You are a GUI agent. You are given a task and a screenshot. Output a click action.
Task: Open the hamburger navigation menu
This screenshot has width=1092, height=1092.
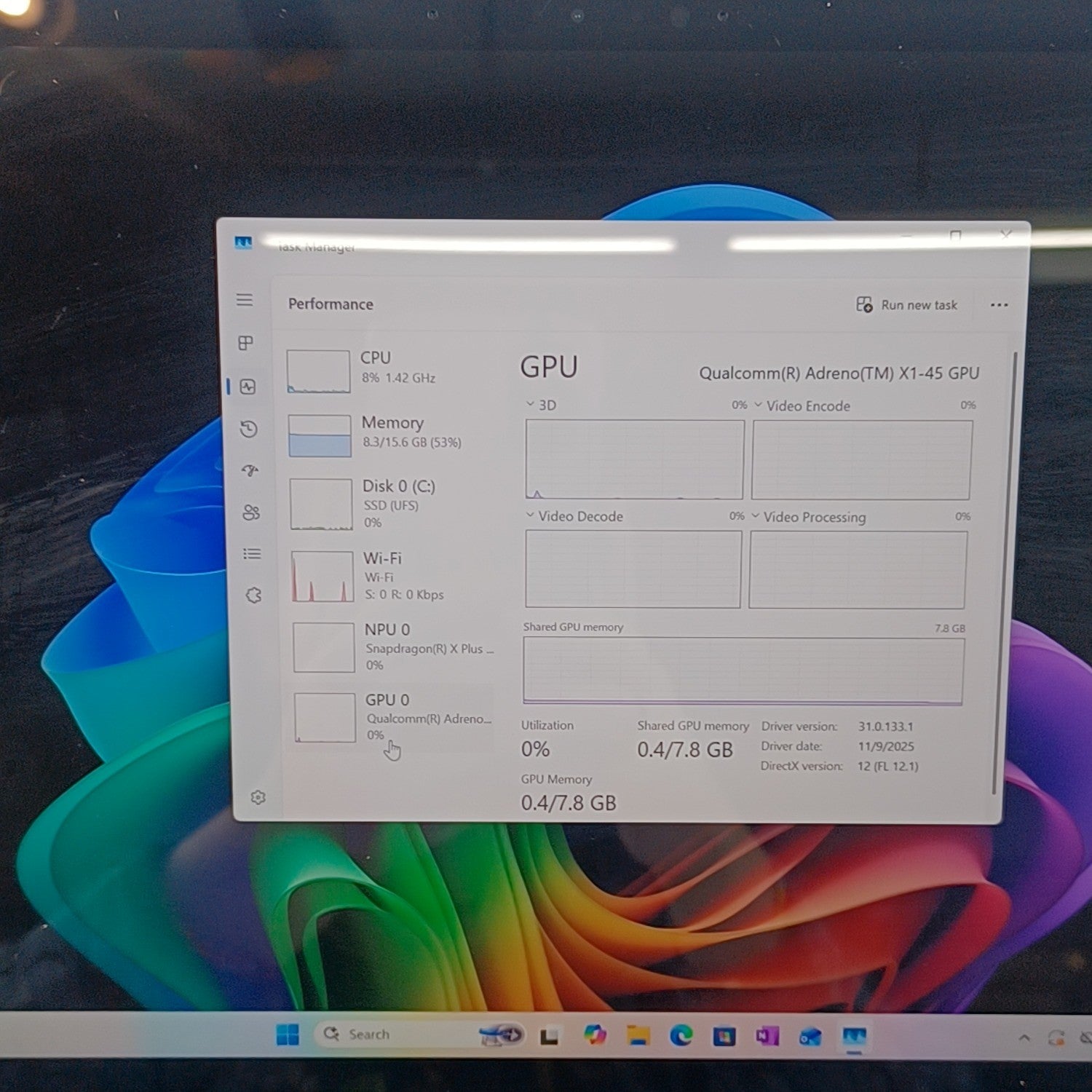tap(245, 300)
